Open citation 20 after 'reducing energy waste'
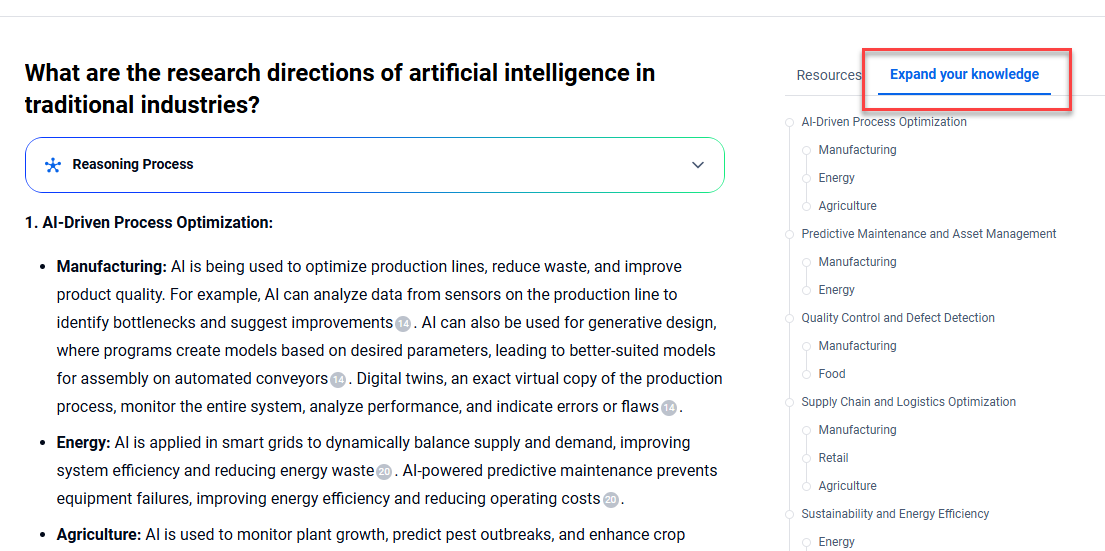The image size is (1105, 551). 384,471
